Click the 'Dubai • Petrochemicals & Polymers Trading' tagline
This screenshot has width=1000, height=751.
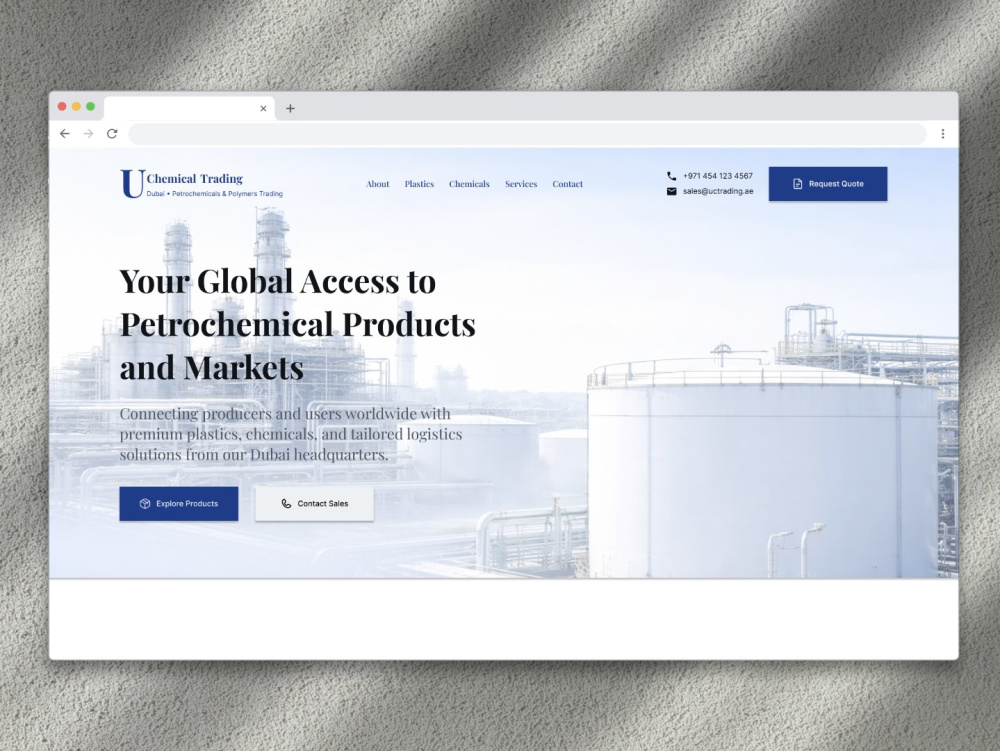(x=215, y=193)
